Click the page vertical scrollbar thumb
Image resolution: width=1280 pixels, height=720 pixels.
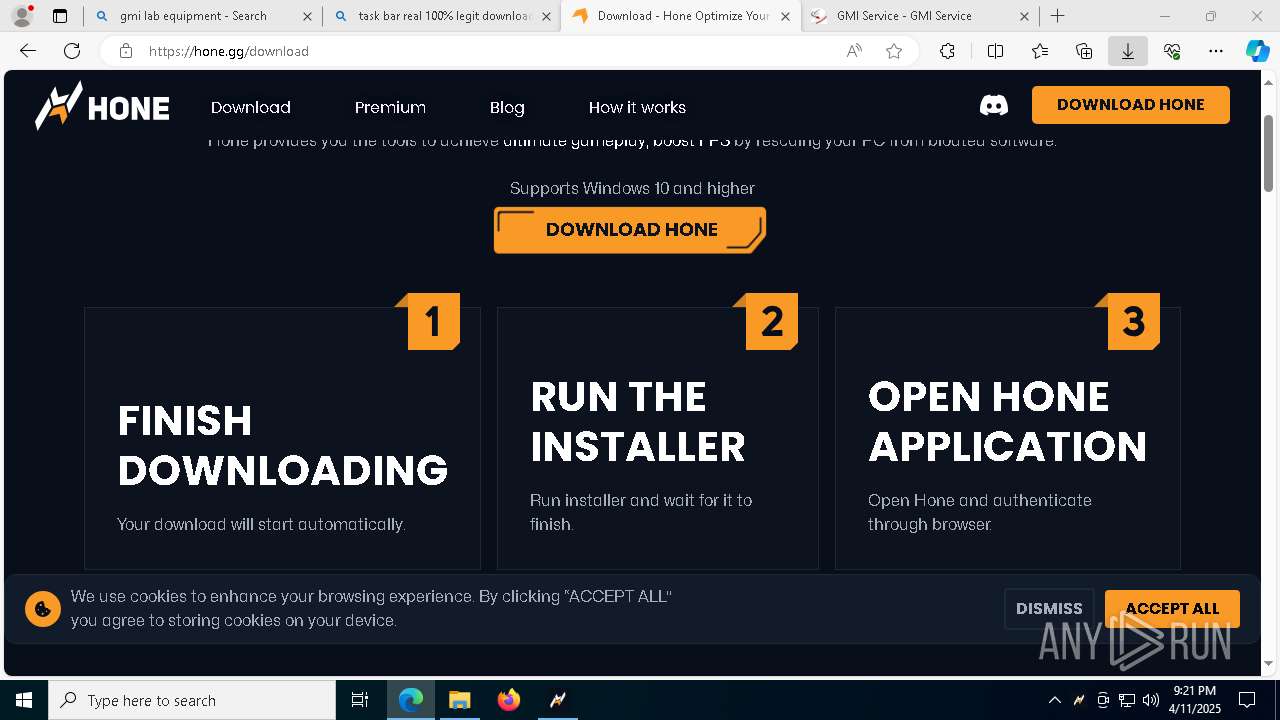pos(1269,152)
